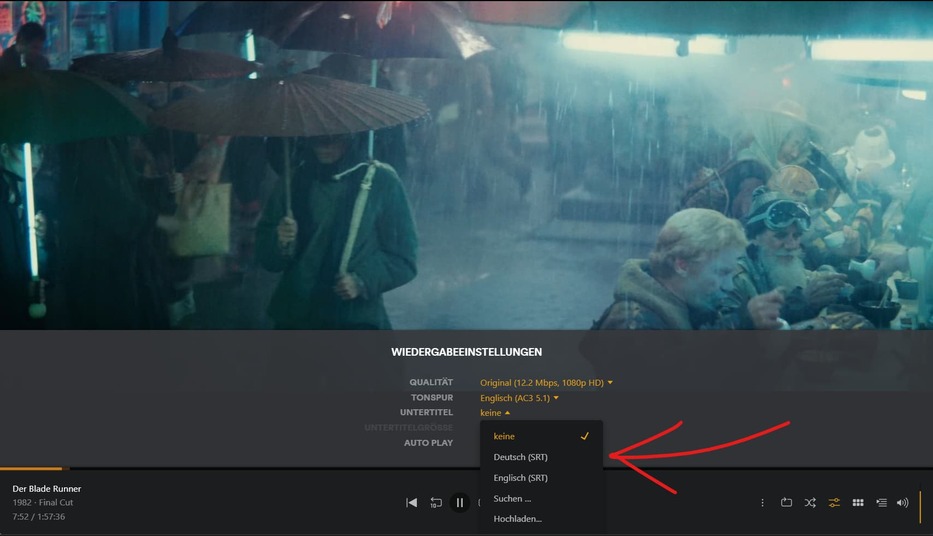Click the paused video frame

[x=466, y=165]
